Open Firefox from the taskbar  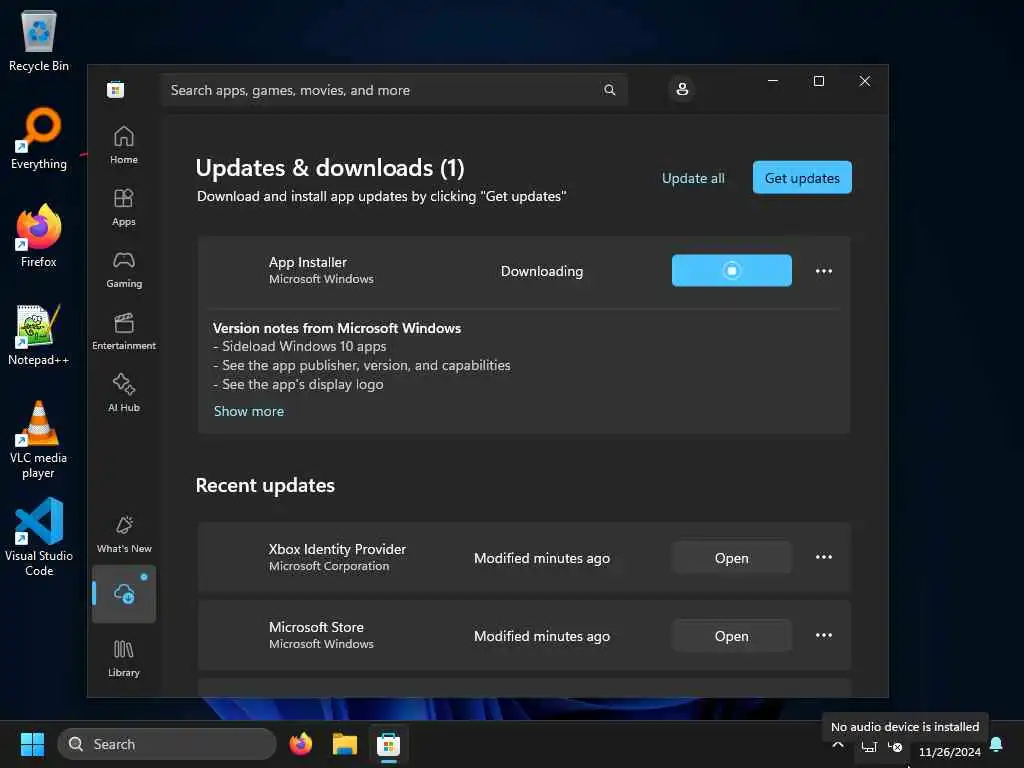click(300, 744)
